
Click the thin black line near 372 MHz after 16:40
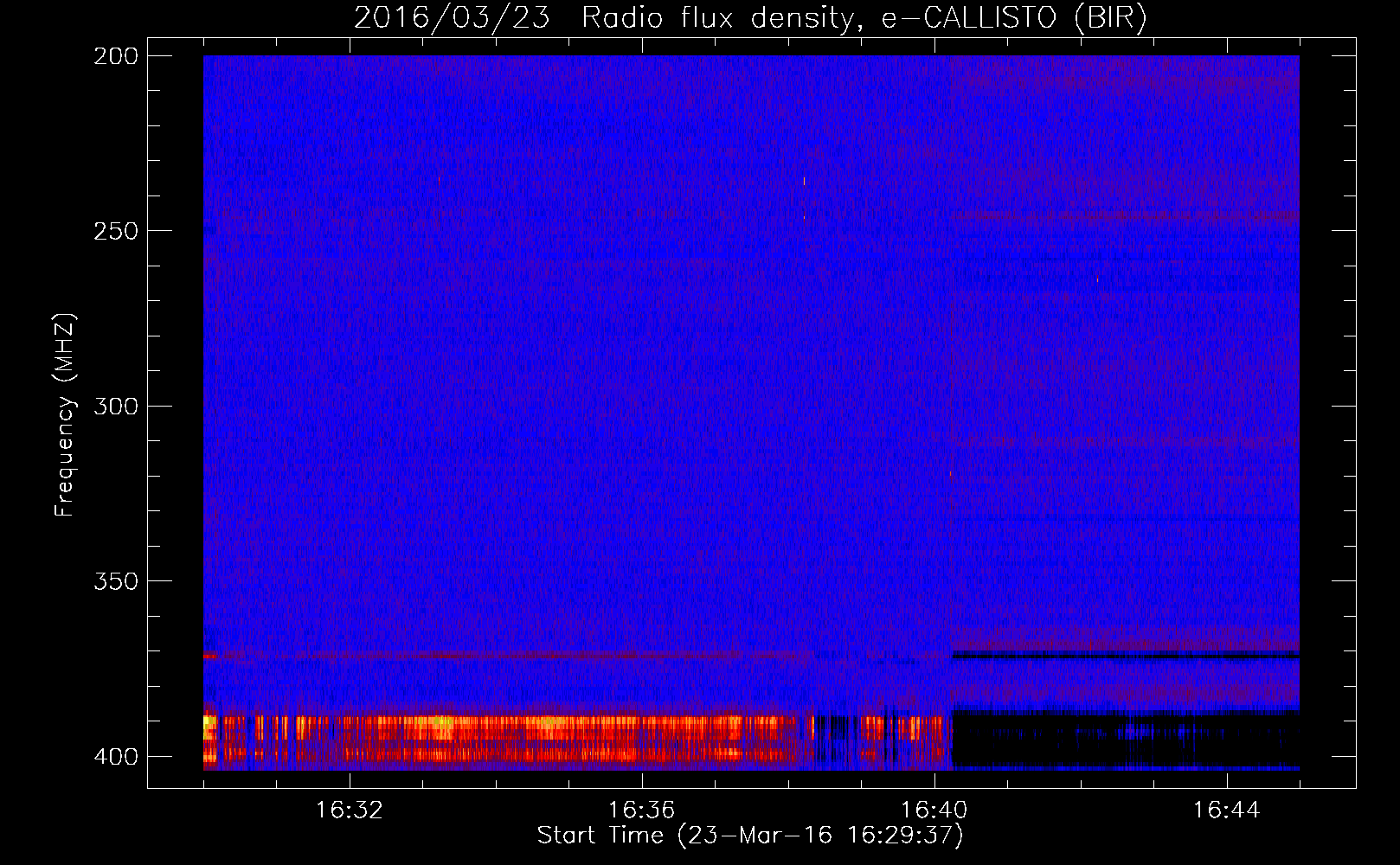pyautogui.click(x=1126, y=656)
